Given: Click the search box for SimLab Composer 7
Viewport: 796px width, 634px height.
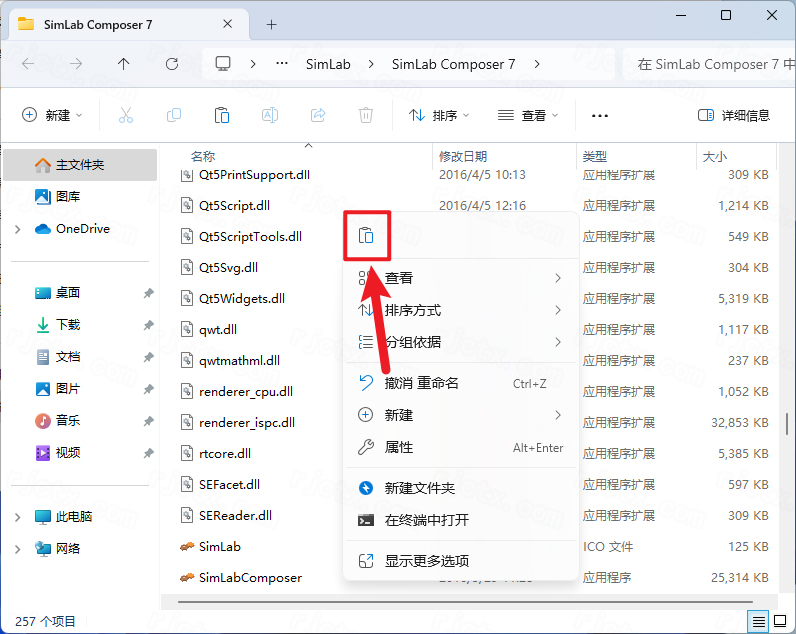Looking at the screenshot, I should [x=709, y=64].
